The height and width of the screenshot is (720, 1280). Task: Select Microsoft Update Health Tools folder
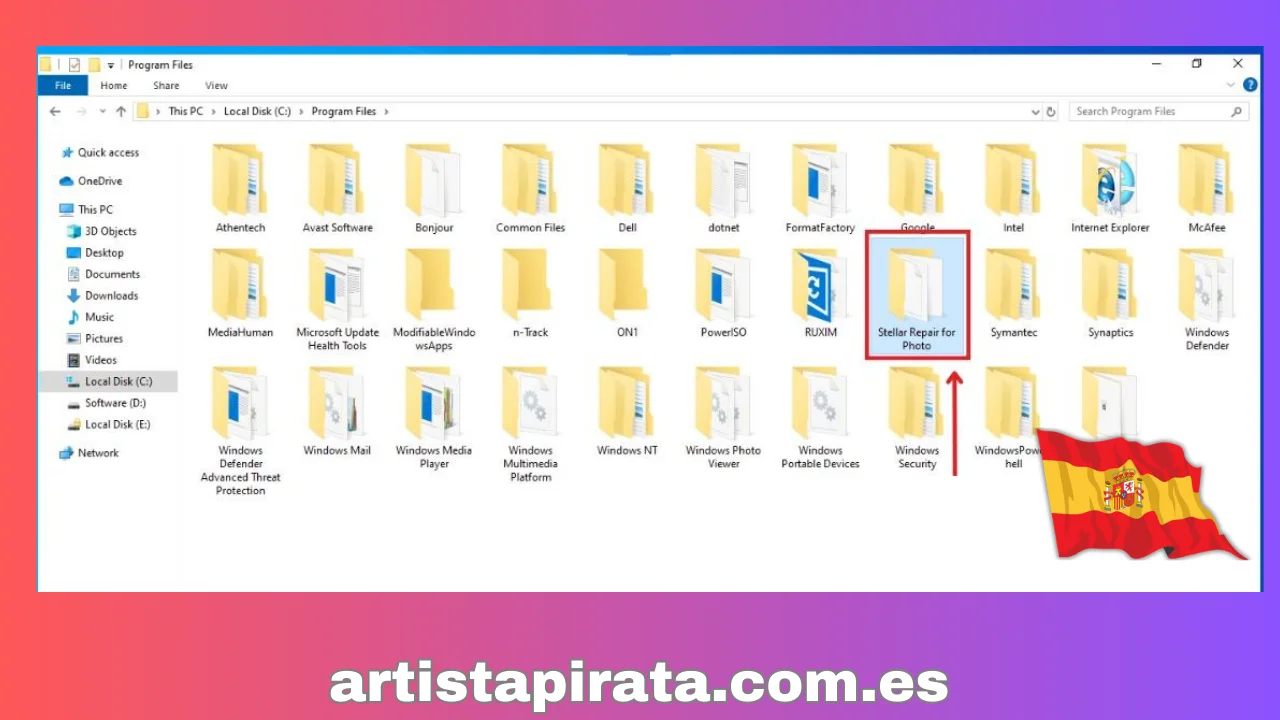pyautogui.click(x=337, y=301)
